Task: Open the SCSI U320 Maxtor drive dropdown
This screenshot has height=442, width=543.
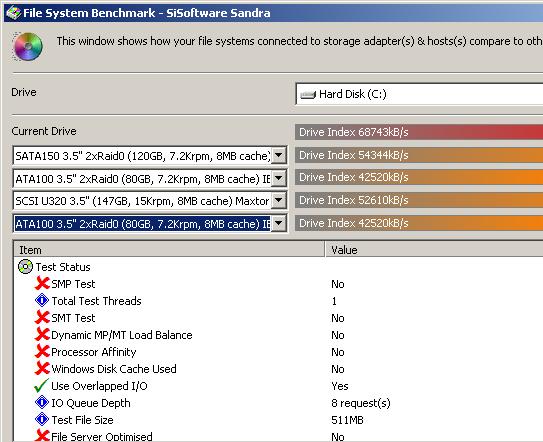Action: [x=279, y=201]
